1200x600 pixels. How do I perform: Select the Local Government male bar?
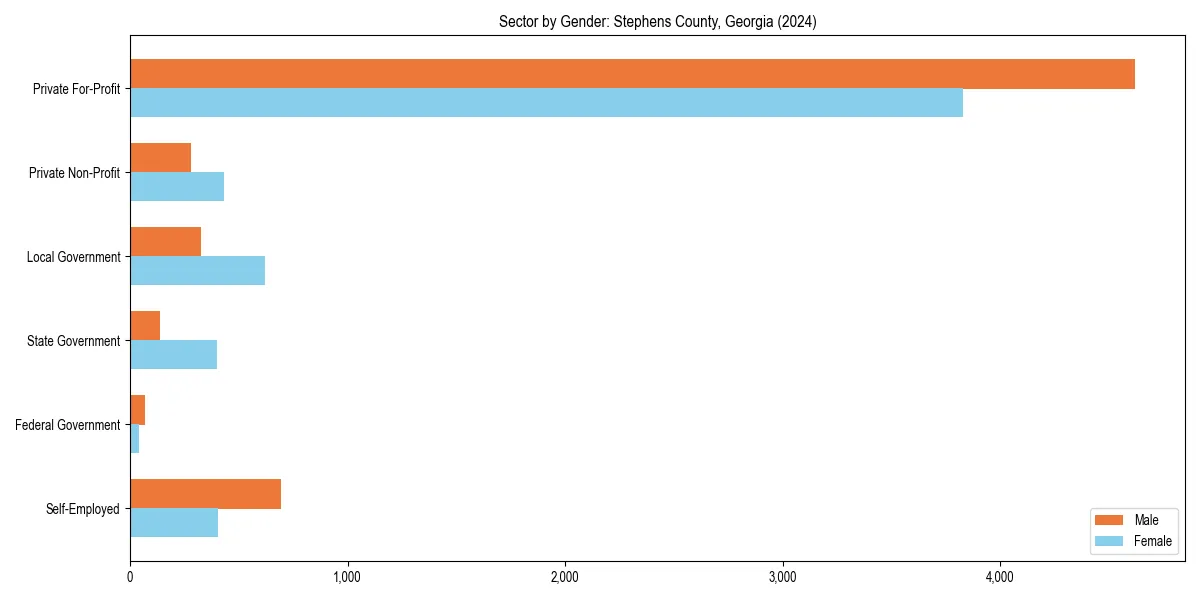(x=165, y=240)
